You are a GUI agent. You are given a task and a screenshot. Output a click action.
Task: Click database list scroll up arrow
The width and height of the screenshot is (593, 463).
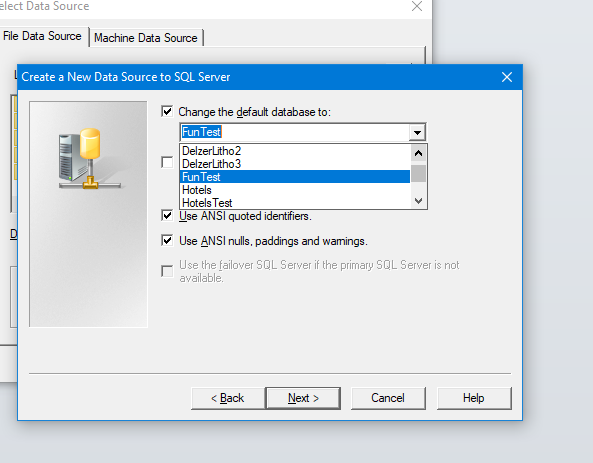[418, 153]
